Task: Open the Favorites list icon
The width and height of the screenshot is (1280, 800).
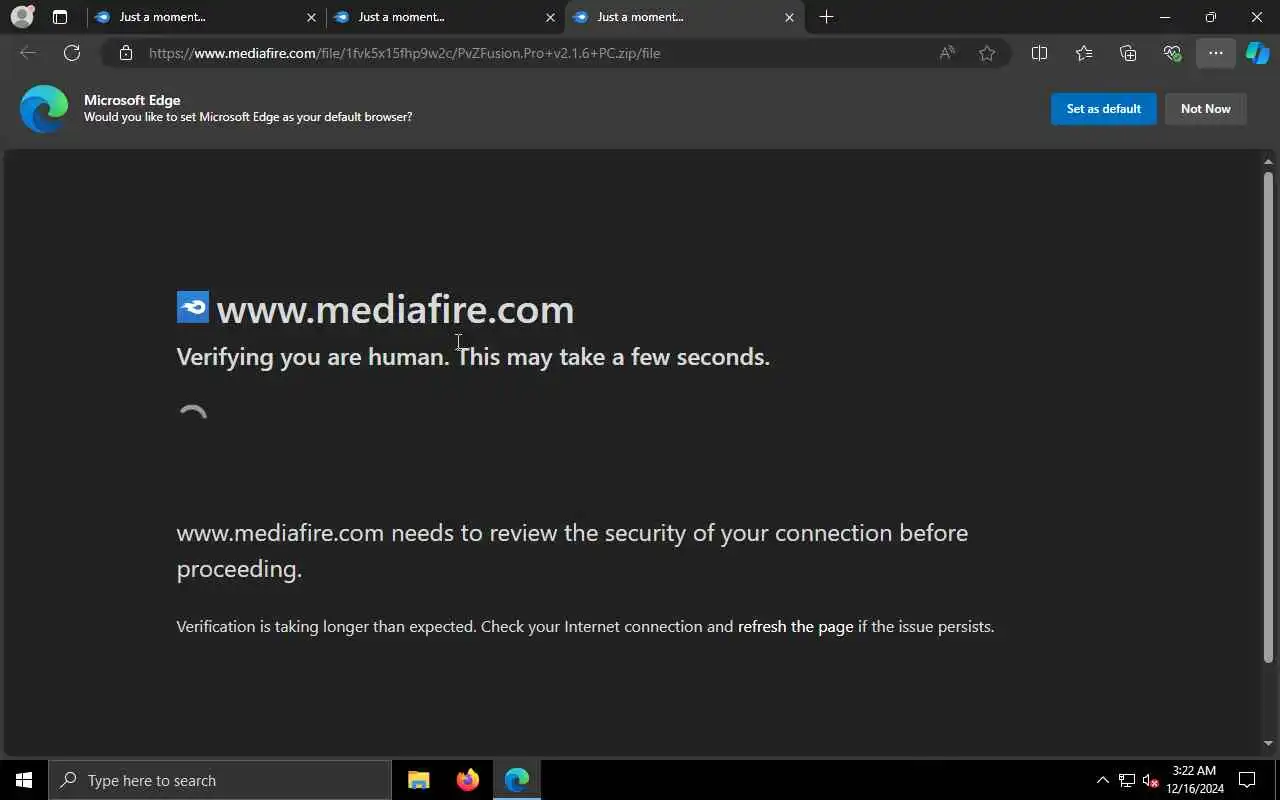Action: [x=1084, y=53]
